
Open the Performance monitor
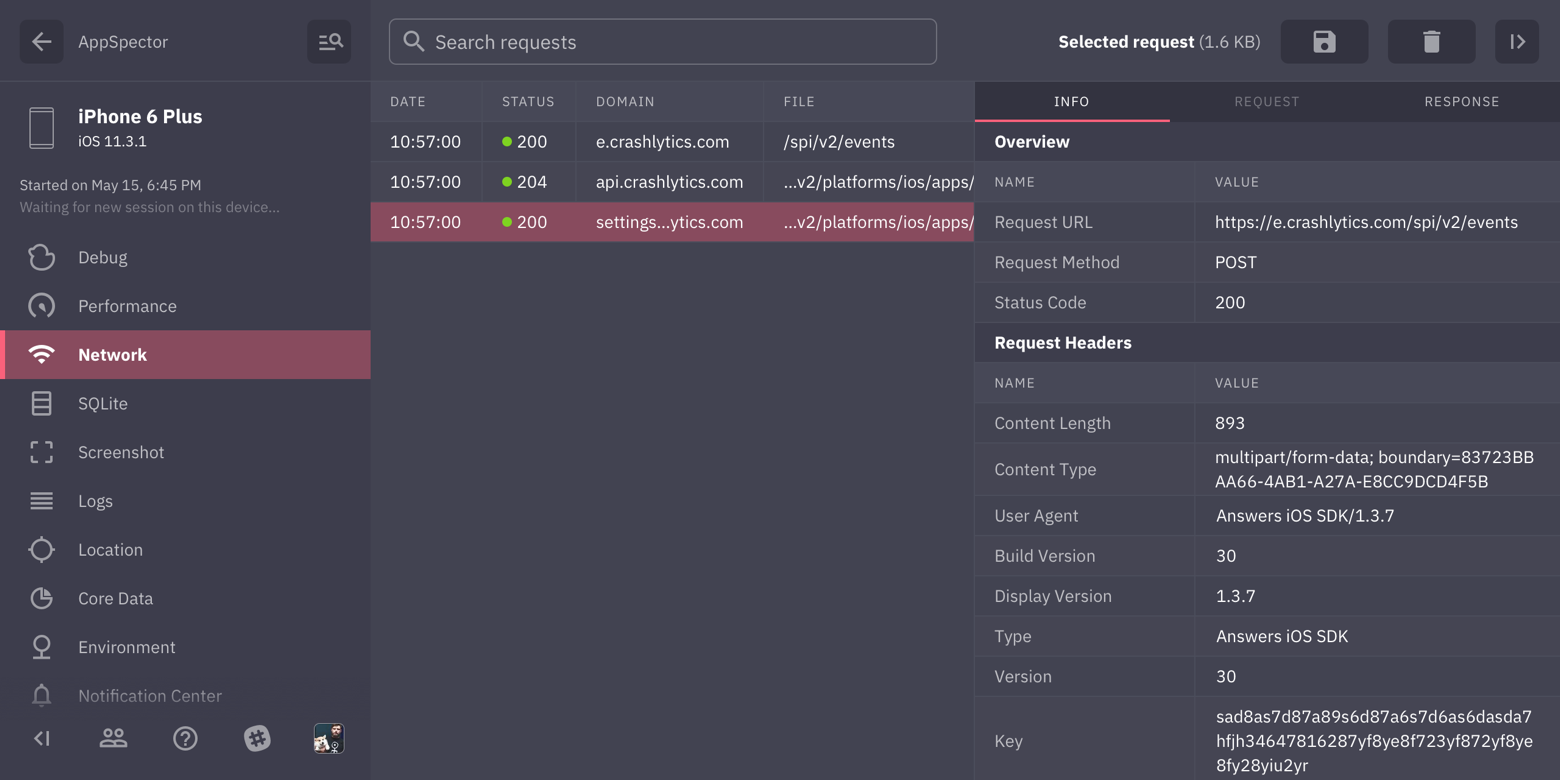pos(127,306)
